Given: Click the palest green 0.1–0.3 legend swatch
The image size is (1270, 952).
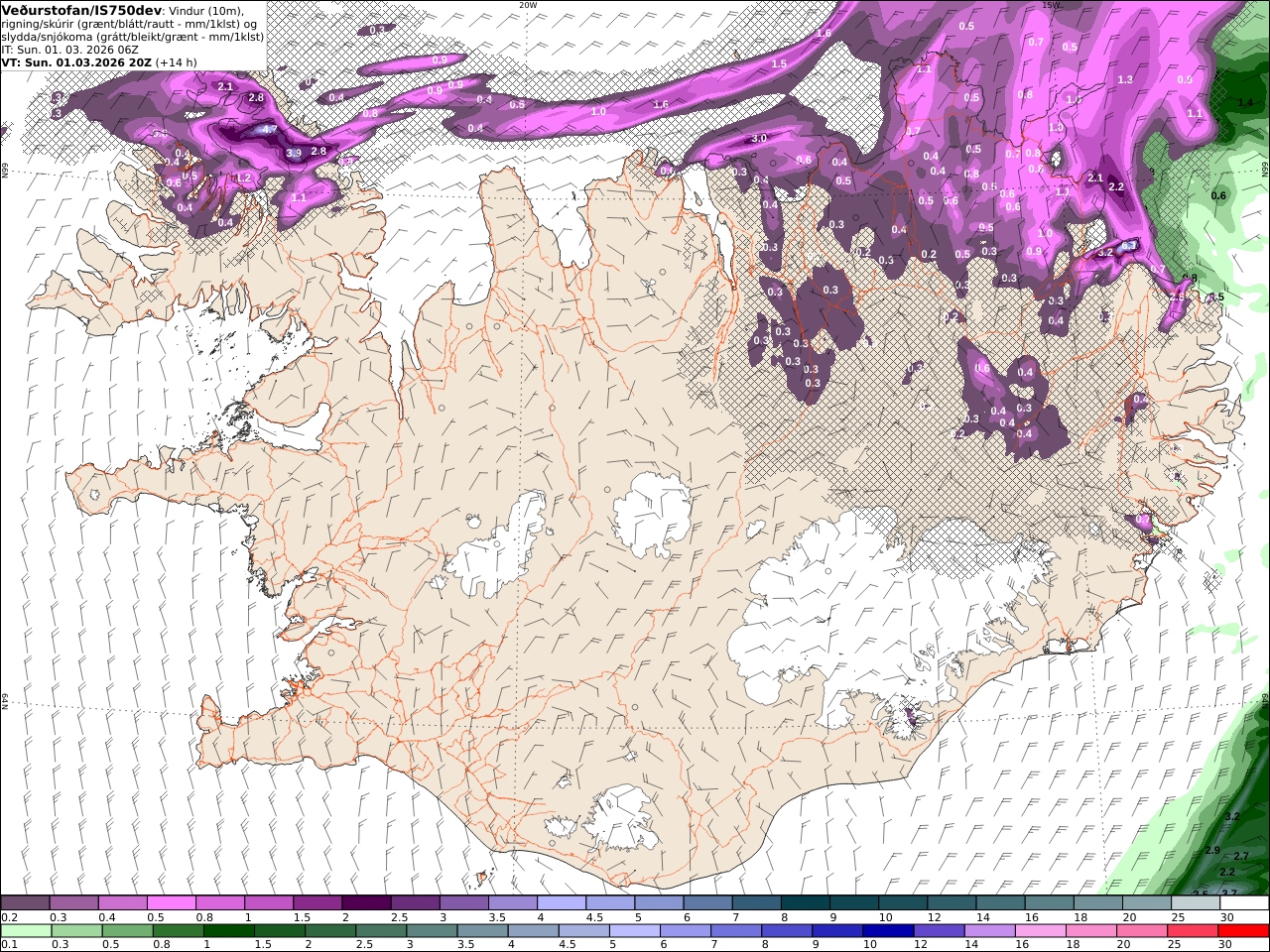Looking at the screenshot, I should tap(26, 931).
